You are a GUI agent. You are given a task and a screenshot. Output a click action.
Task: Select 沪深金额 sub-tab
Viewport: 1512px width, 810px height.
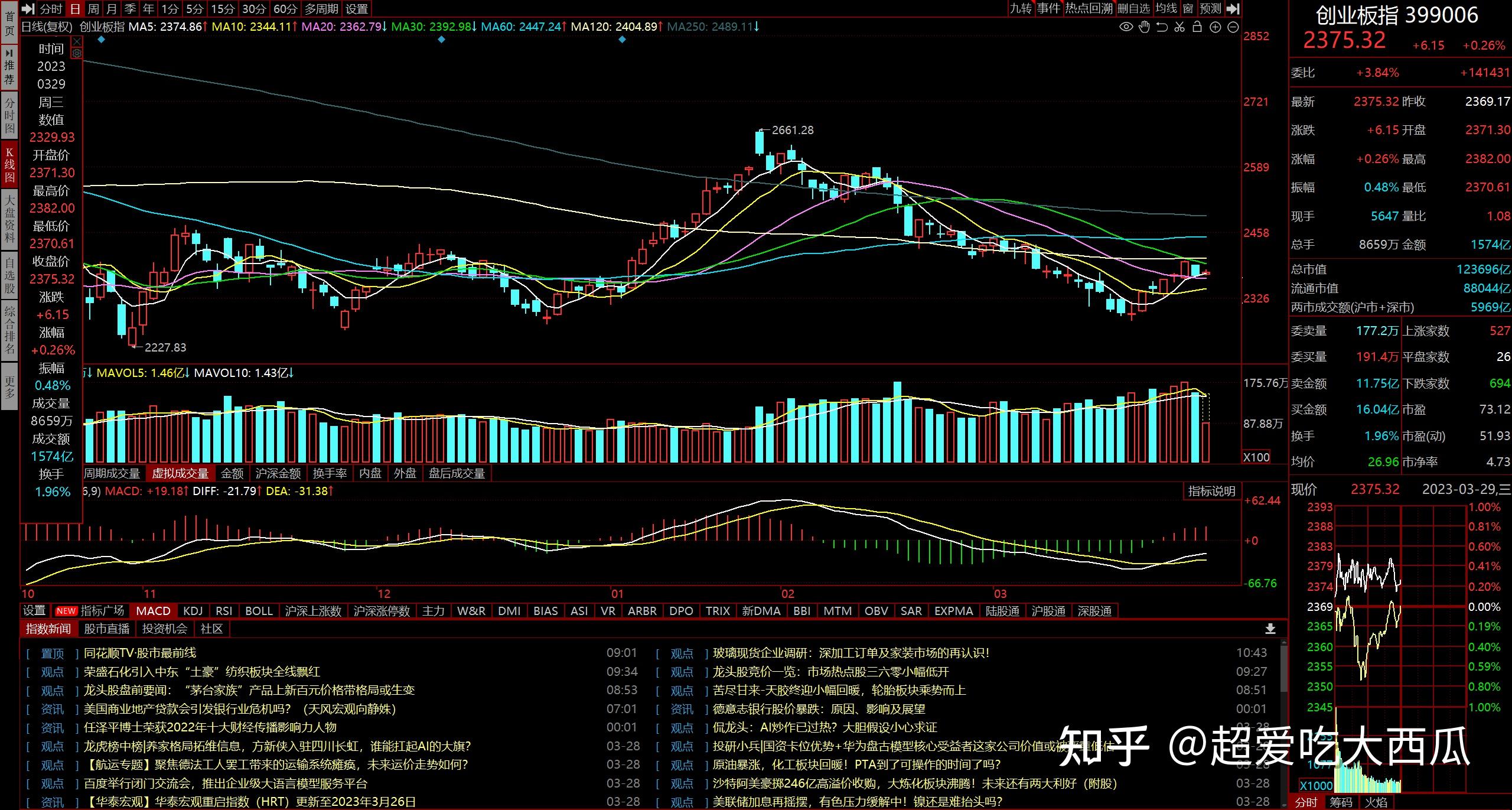click(x=278, y=473)
